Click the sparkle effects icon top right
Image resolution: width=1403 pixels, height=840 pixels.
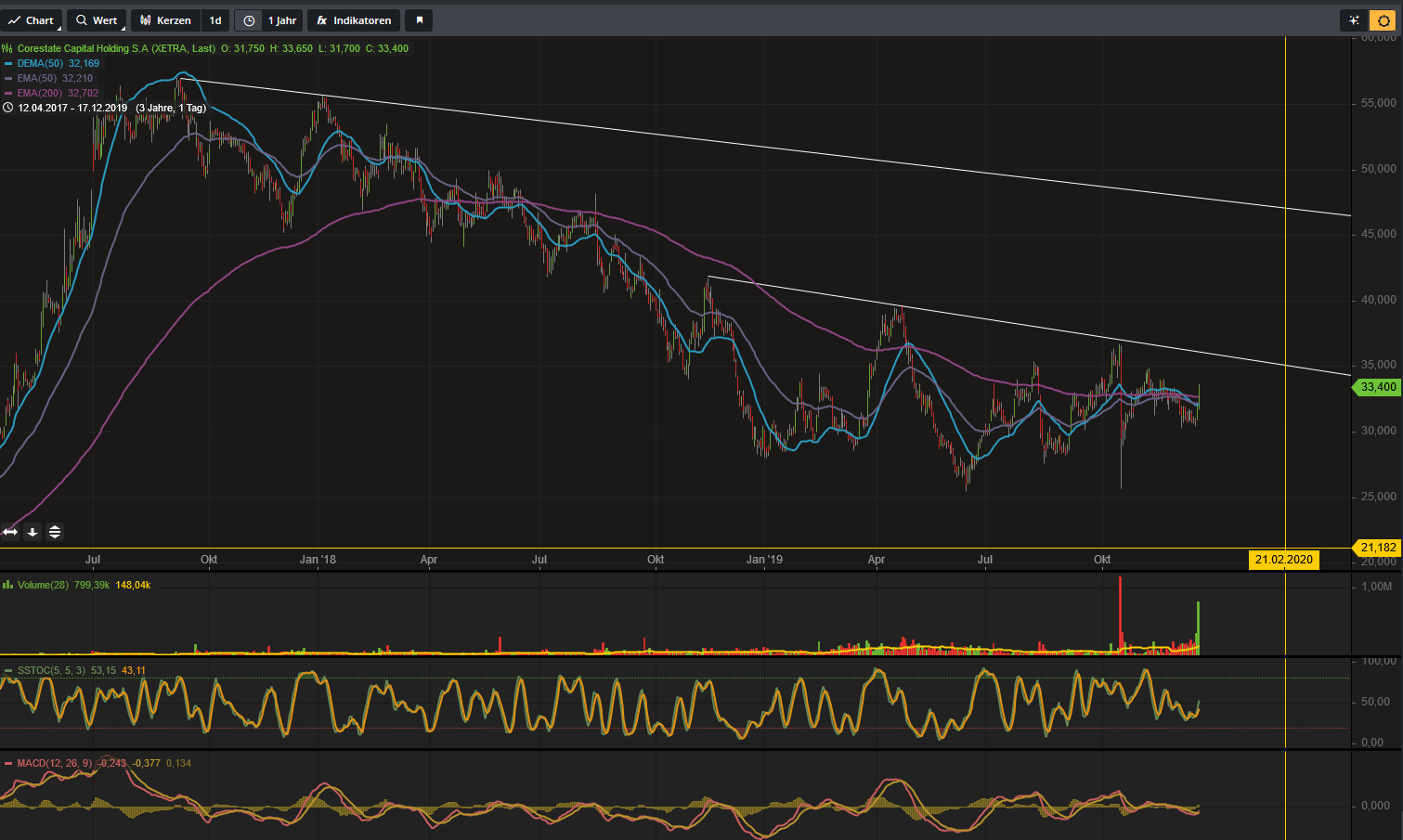[x=1353, y=19]
